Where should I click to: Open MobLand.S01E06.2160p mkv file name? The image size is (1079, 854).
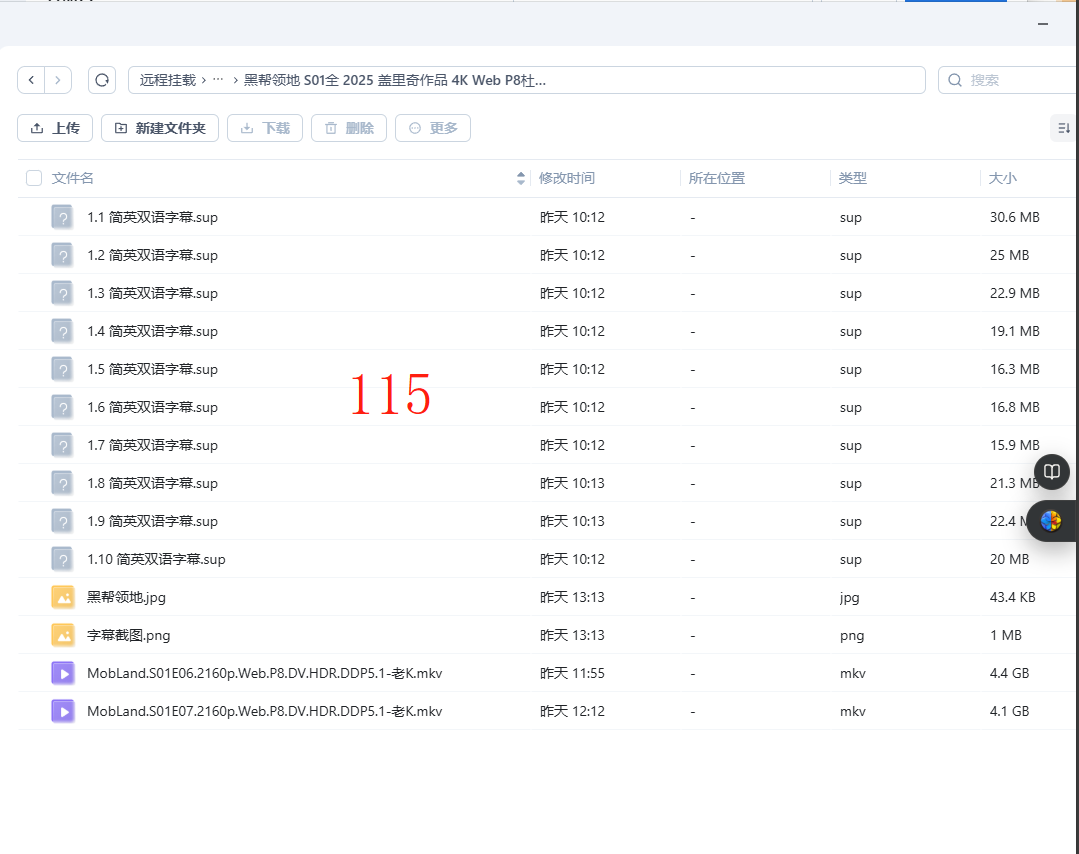[264, 673]
